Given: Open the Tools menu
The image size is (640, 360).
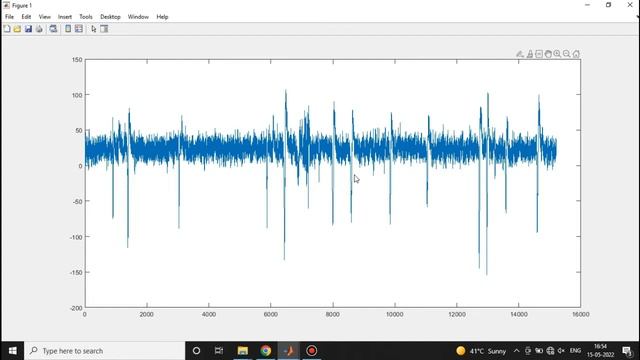Looking at the screenshot, I should point(86,17).
